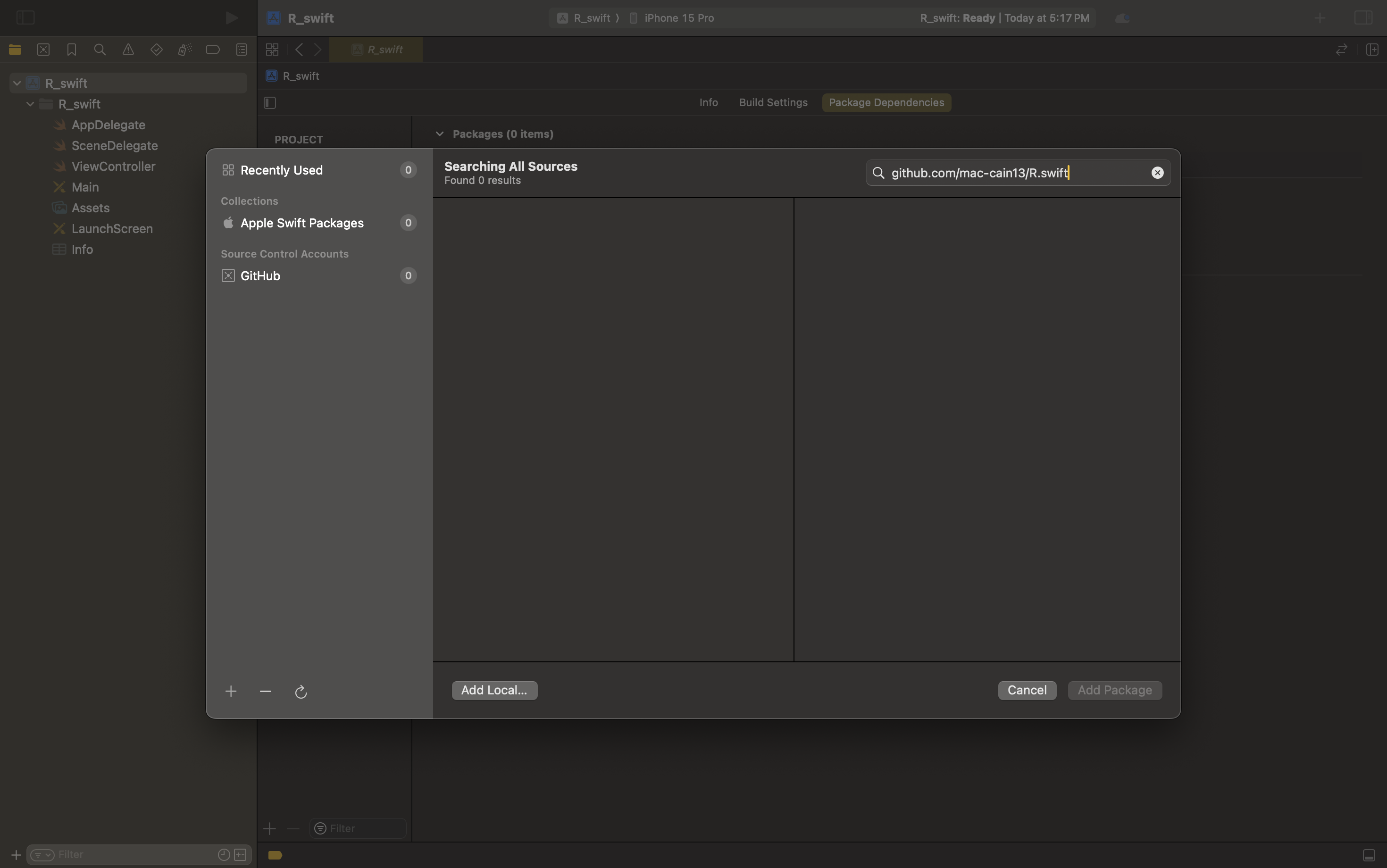Show the Issue navigator warning icon

[128, 50]
